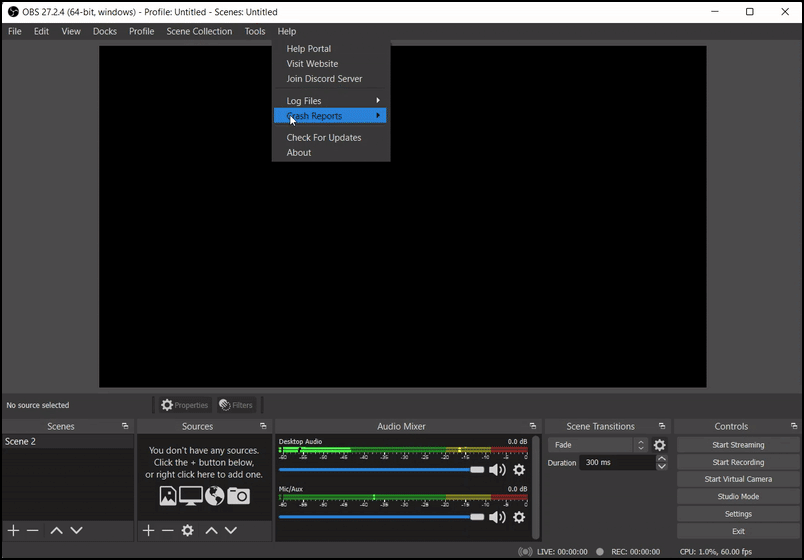The height and width of the screenshot is (560, 804).
Task: Open Mic/Aux gear settings
Action: pos(519,517)
